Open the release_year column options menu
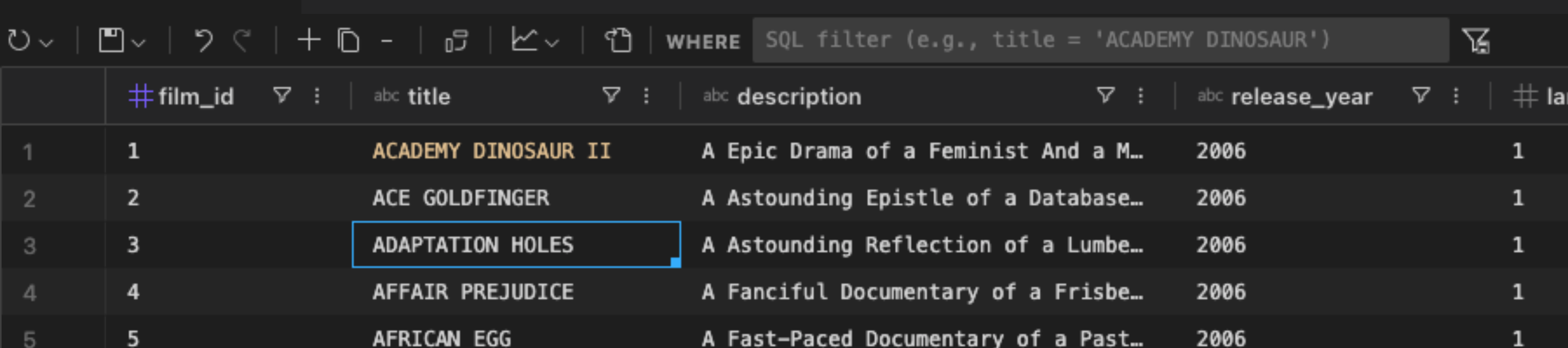This screenshot has height=348, width=1568. (x=1456, y=96)
